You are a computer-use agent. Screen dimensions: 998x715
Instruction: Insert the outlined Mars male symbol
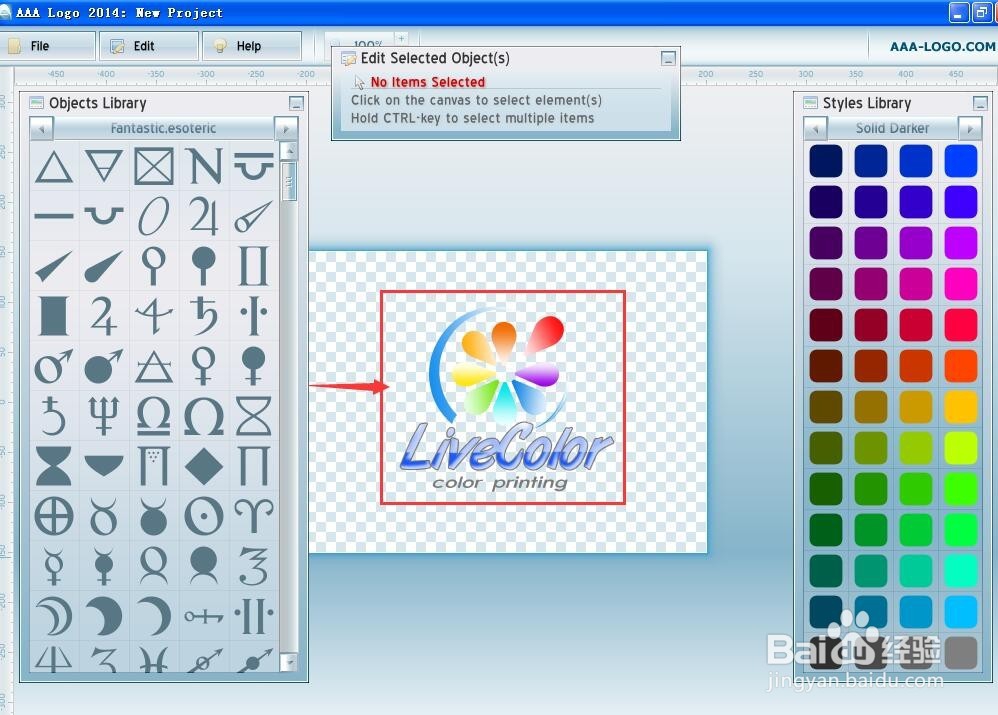pyautogui.click(x=53, y=366)
